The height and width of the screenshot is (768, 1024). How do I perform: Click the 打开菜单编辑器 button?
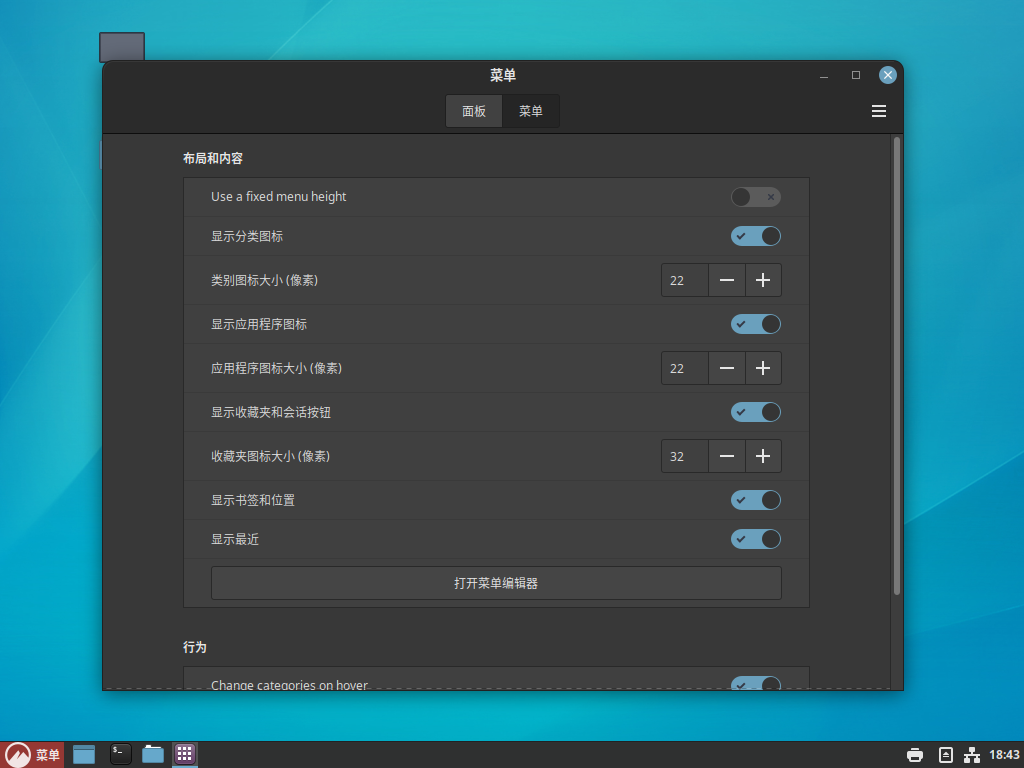[496, 583]
